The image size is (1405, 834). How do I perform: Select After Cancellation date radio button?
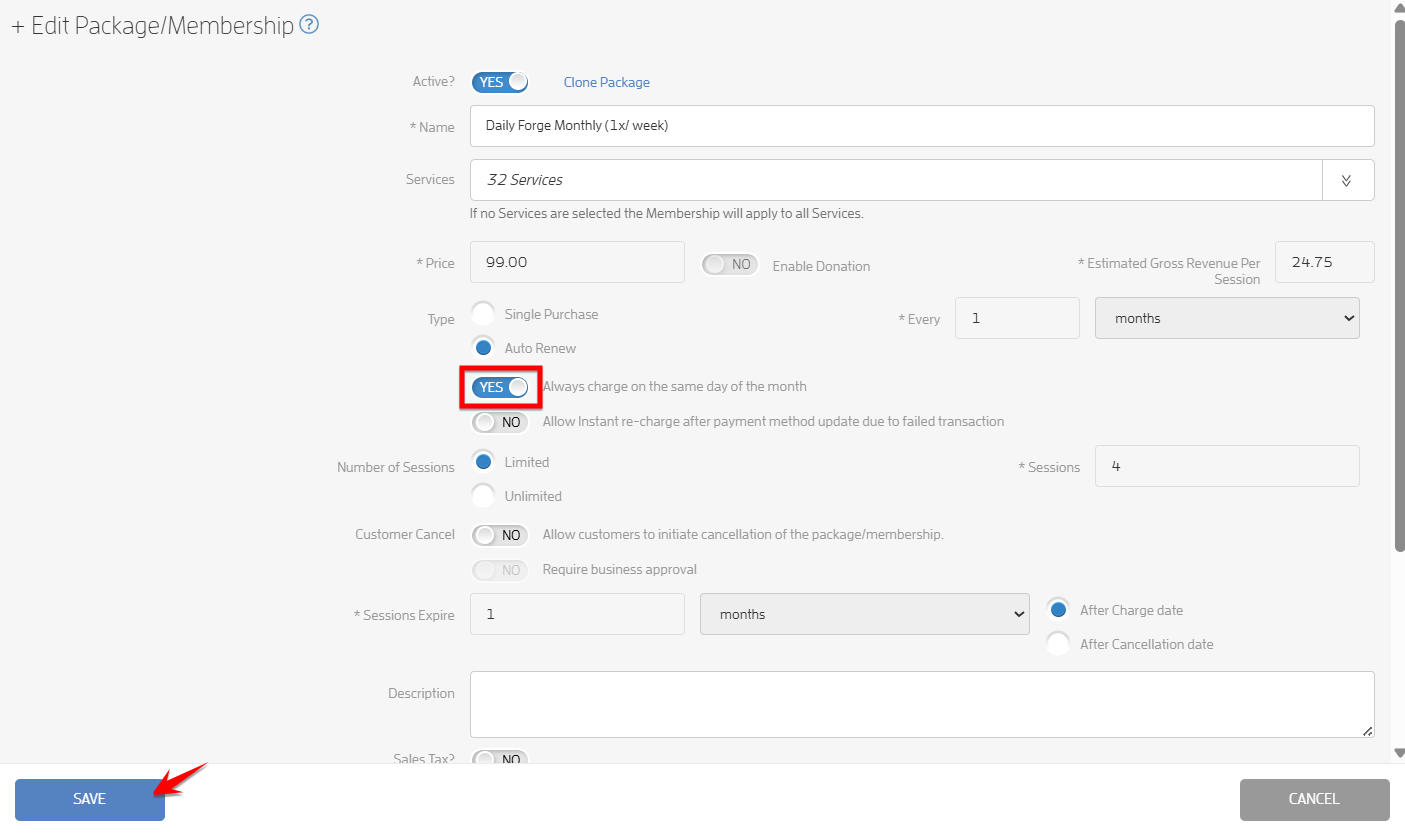[1058, 644]
